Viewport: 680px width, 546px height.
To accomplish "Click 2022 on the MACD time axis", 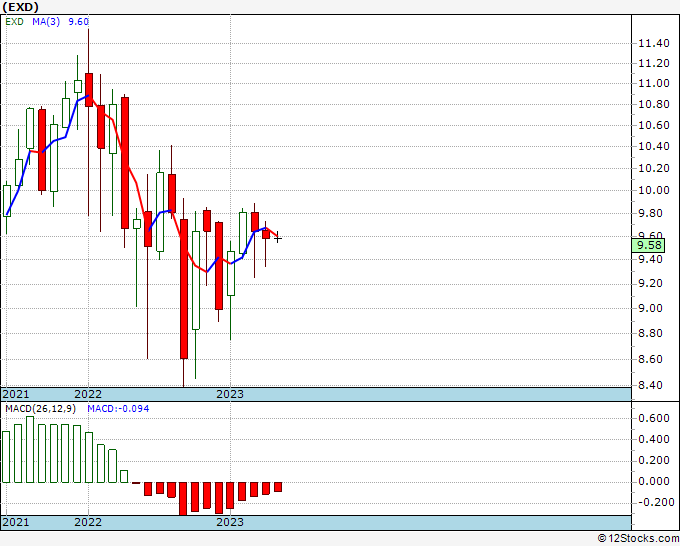I will [88, 522].
